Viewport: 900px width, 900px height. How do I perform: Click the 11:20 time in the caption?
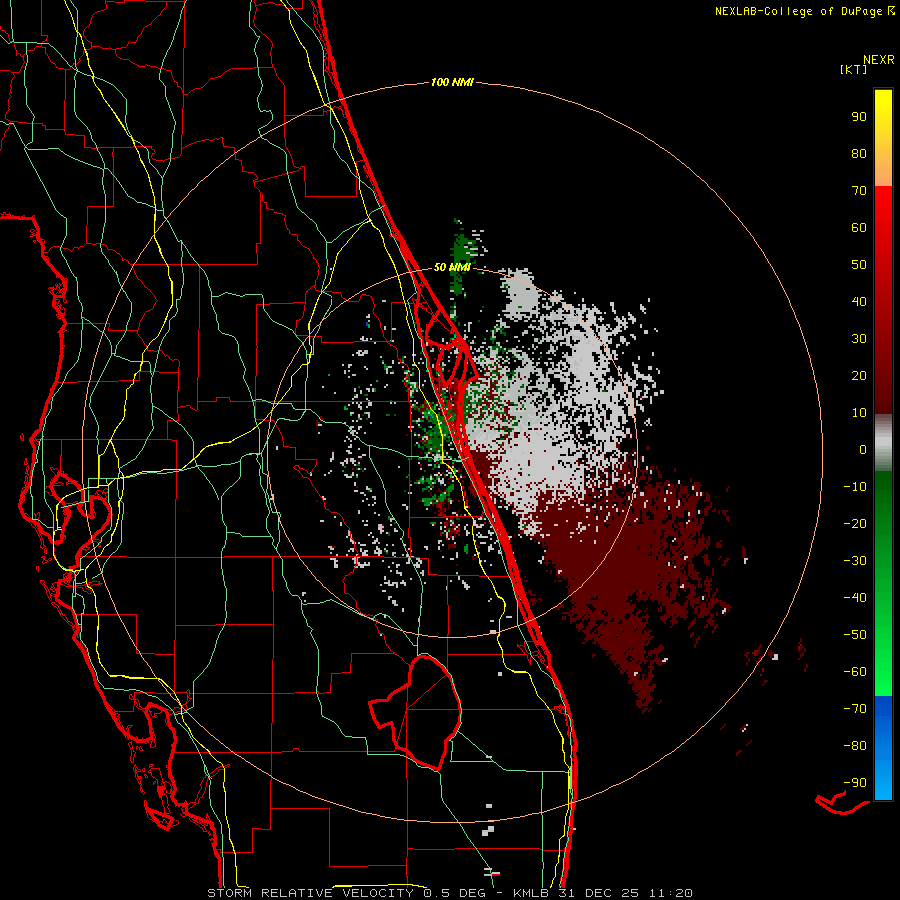tap(670, 893)
